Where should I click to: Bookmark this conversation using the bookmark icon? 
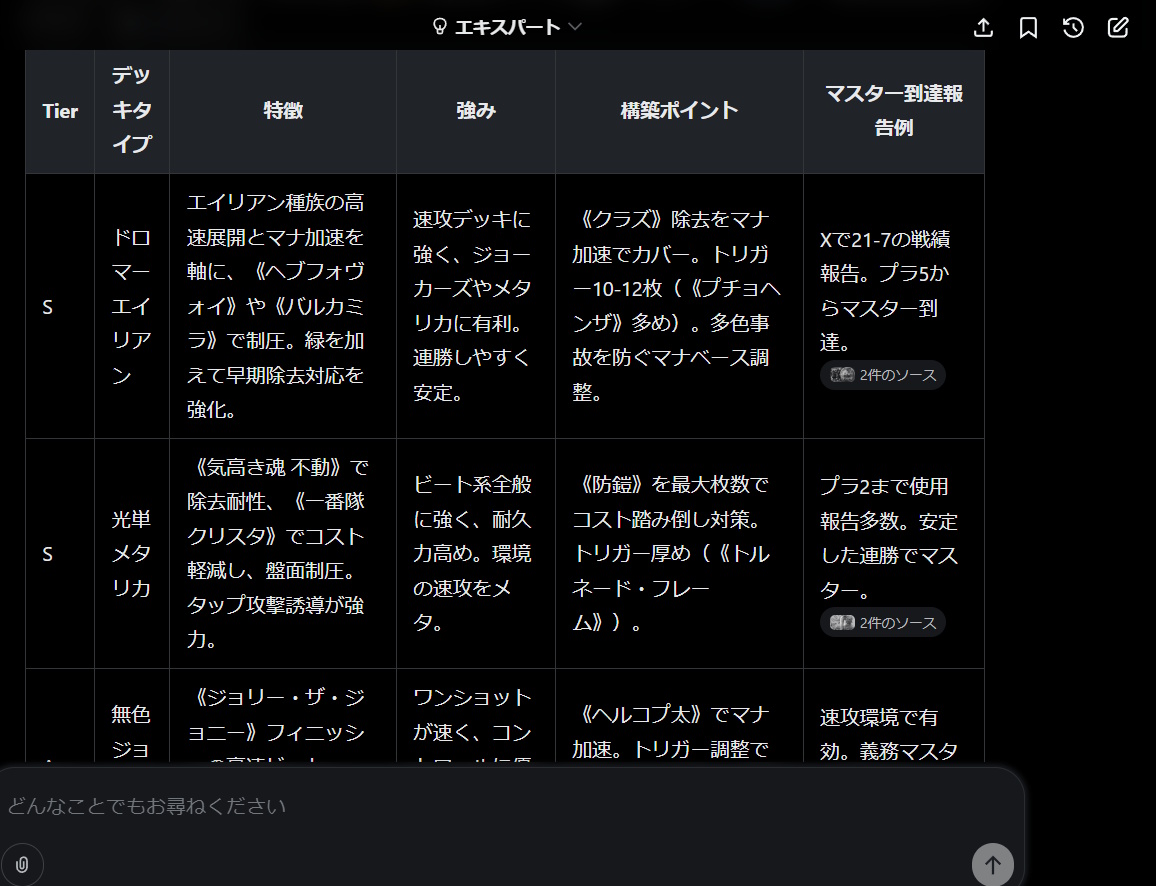[x=1028, y=28]
